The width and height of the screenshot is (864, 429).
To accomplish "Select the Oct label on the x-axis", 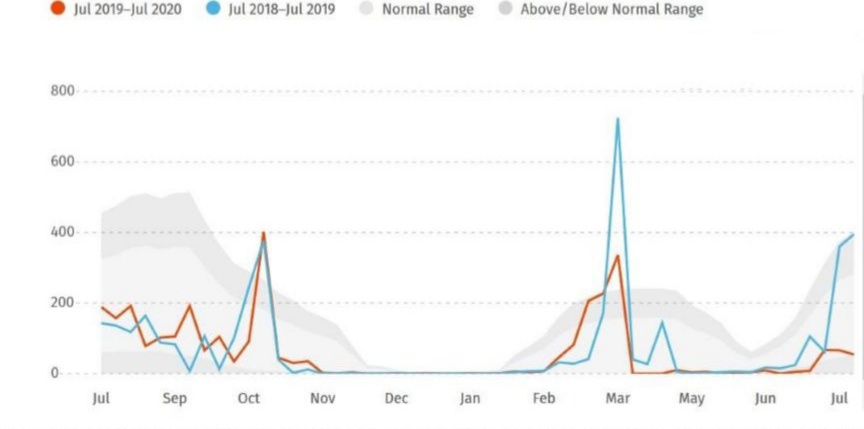I will 249,399.
